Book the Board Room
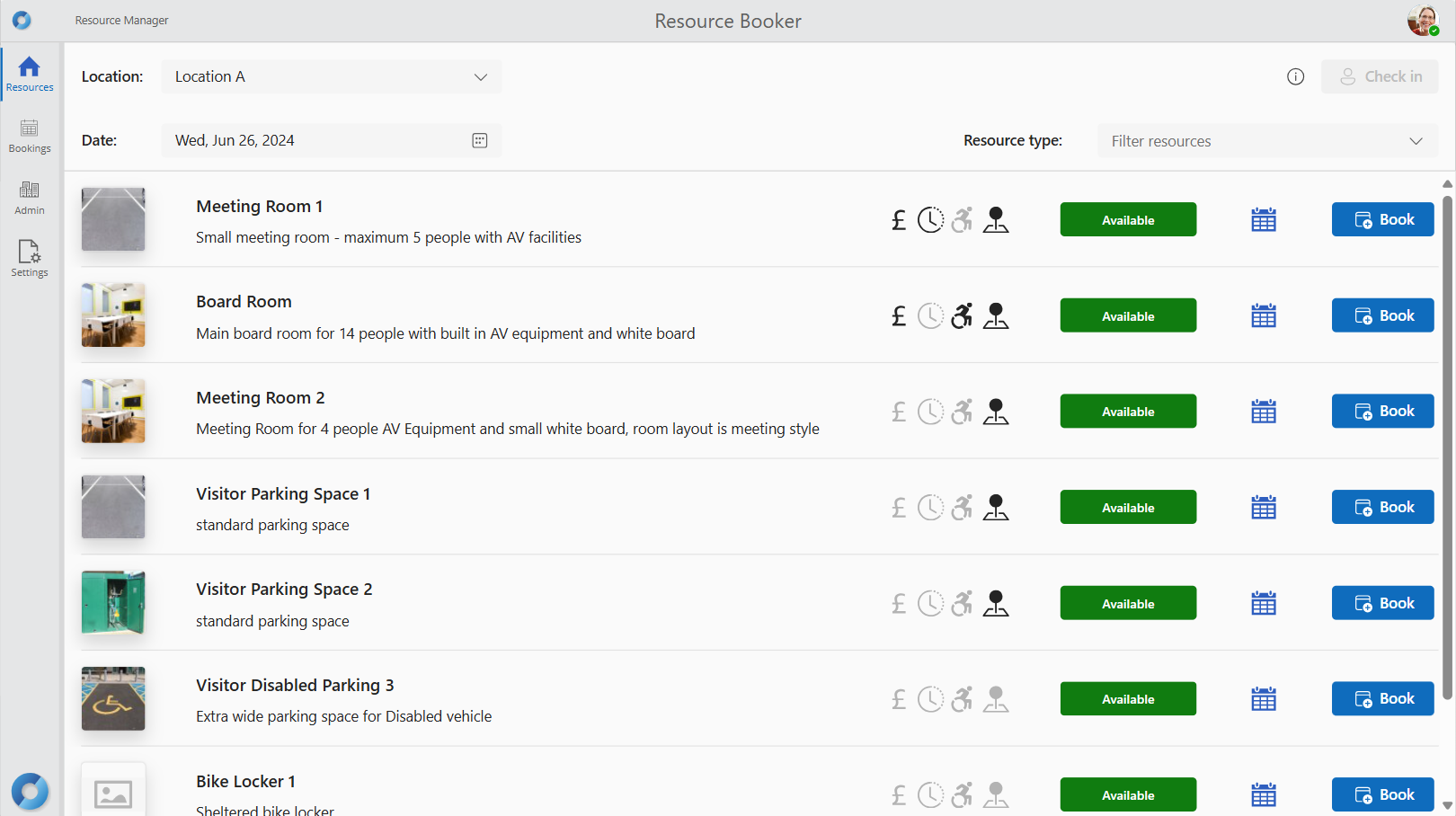This screenshot has width=1456, height=816. tap(1382, 316)
